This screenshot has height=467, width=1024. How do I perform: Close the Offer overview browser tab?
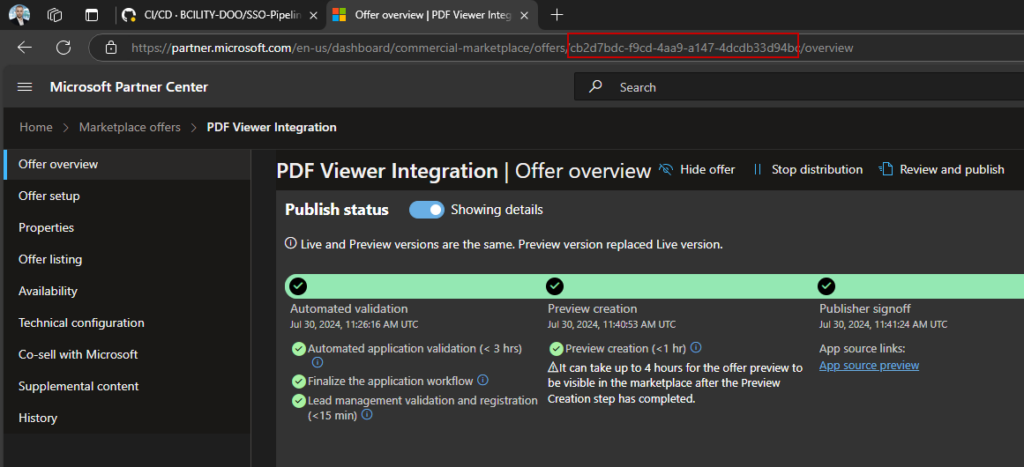click(524, 15)
